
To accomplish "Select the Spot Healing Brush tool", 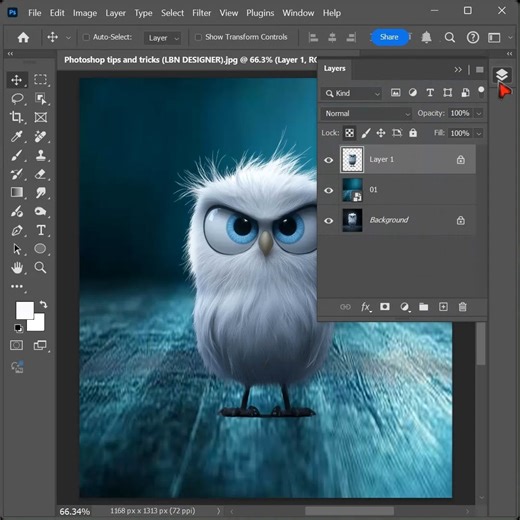I will [40, 136].
